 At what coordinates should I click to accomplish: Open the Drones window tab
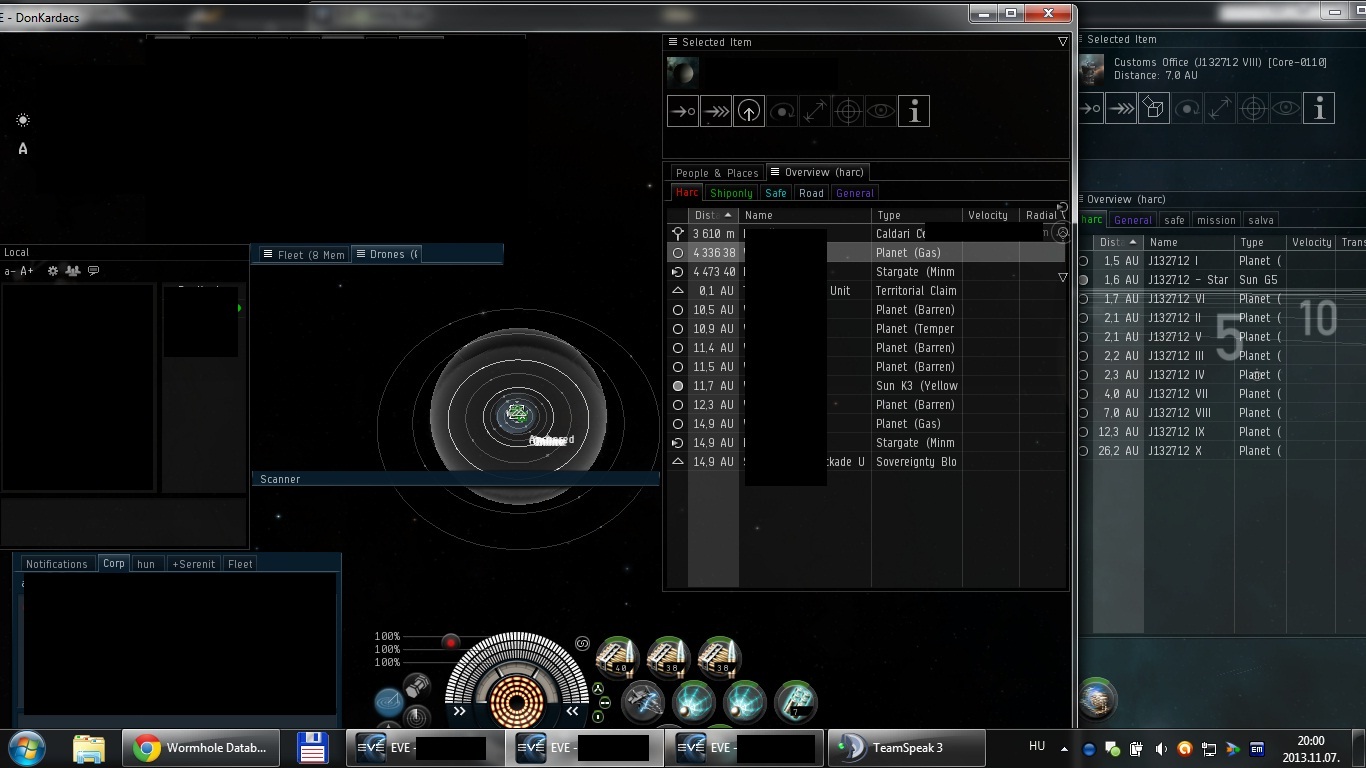pyautogui.click(x=387, y=254)
